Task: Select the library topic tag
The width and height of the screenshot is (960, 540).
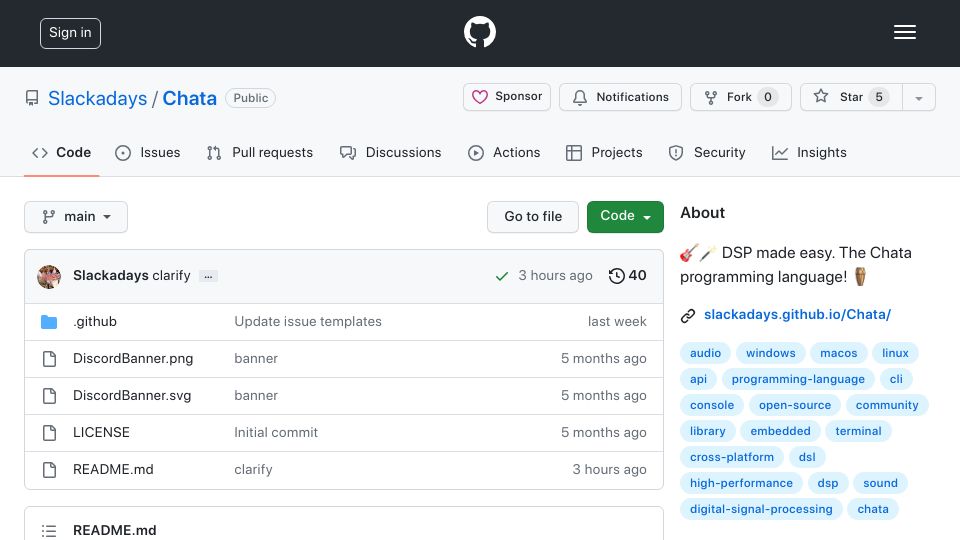Action: [x=707, y=431]
